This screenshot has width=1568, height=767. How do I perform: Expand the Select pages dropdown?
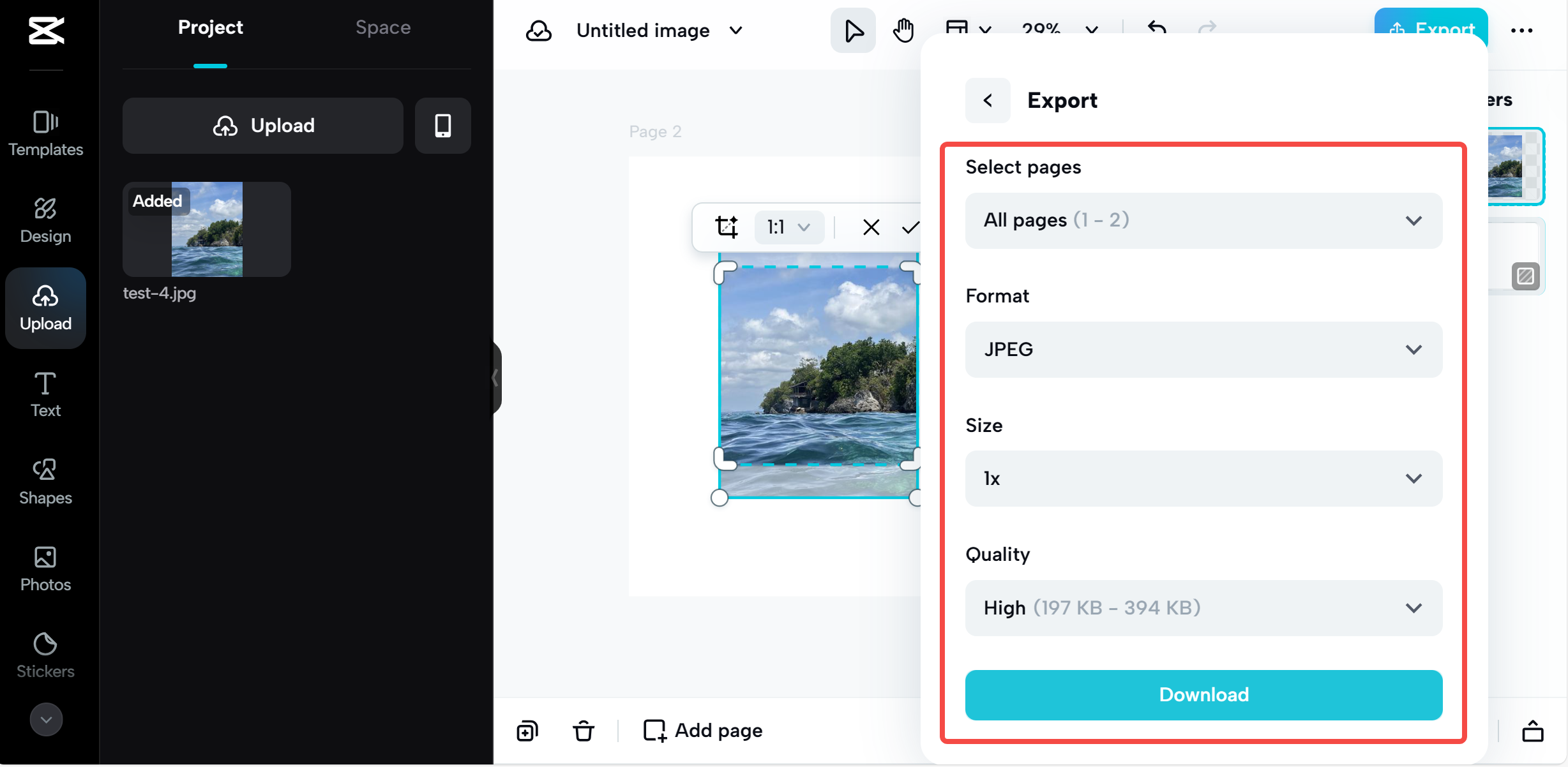[1200, 220]
